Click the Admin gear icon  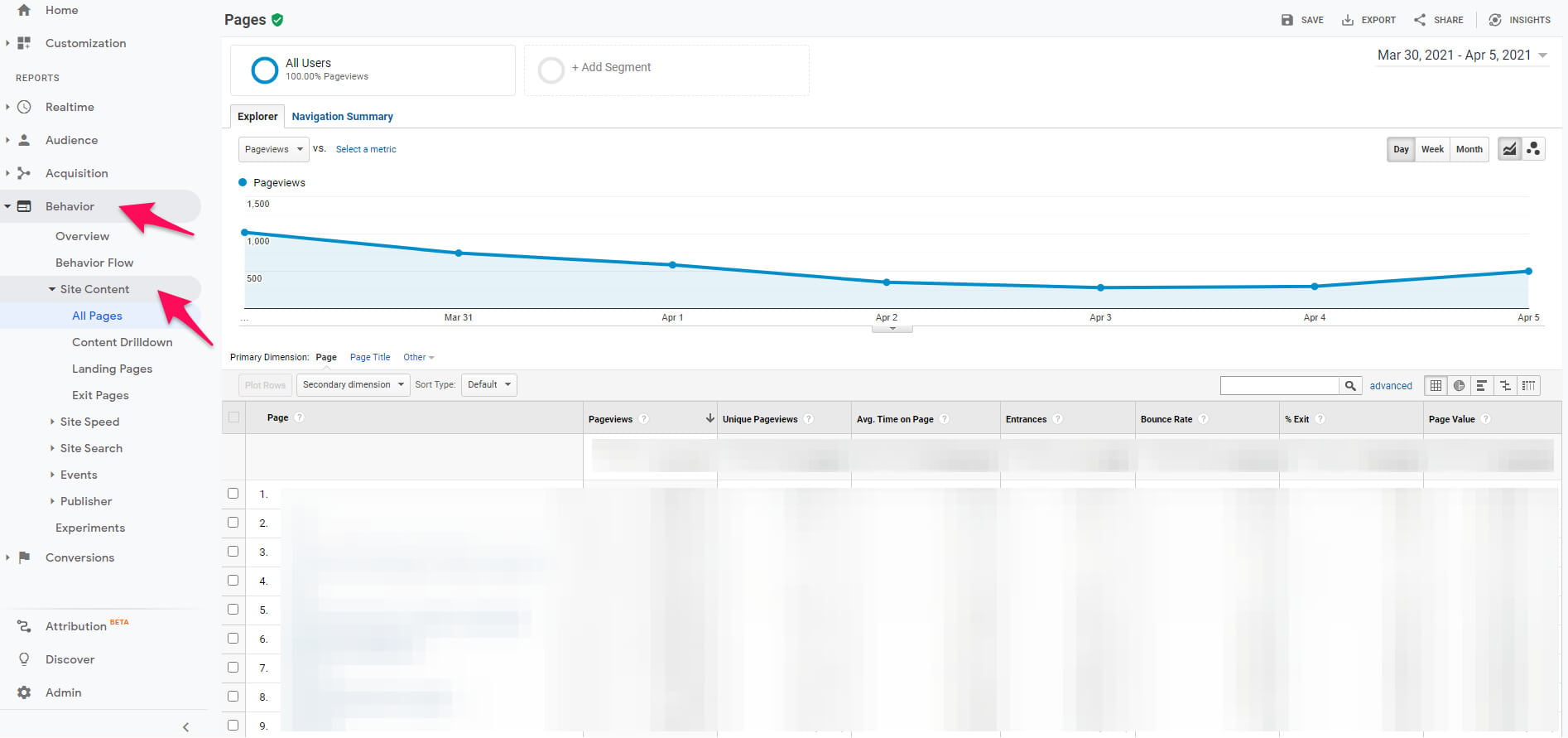[x=24, y=692]
